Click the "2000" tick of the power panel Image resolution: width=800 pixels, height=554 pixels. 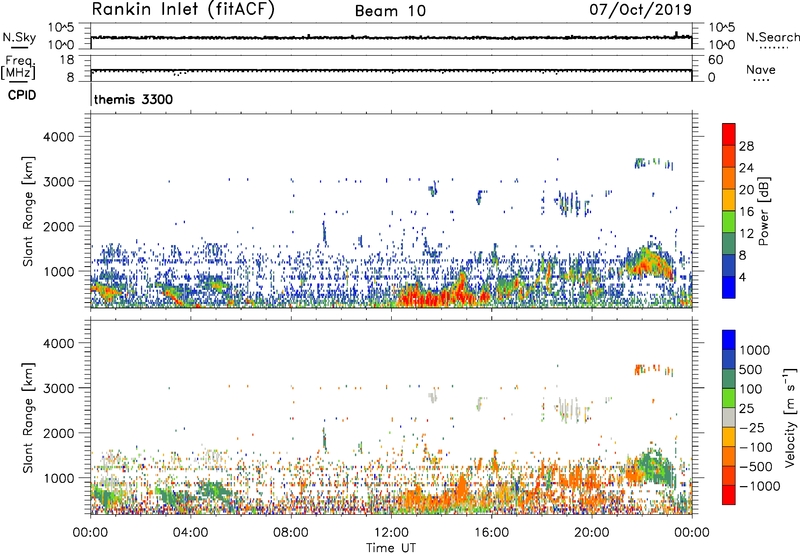(59, 226)
